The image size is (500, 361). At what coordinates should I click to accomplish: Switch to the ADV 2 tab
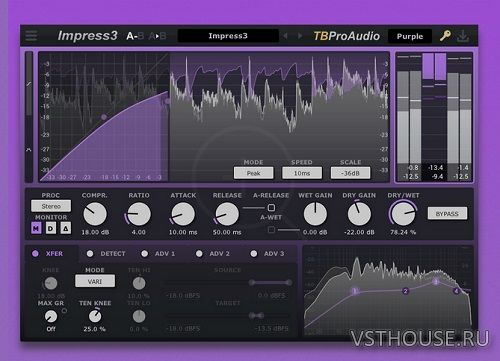(x=213, y=254)
